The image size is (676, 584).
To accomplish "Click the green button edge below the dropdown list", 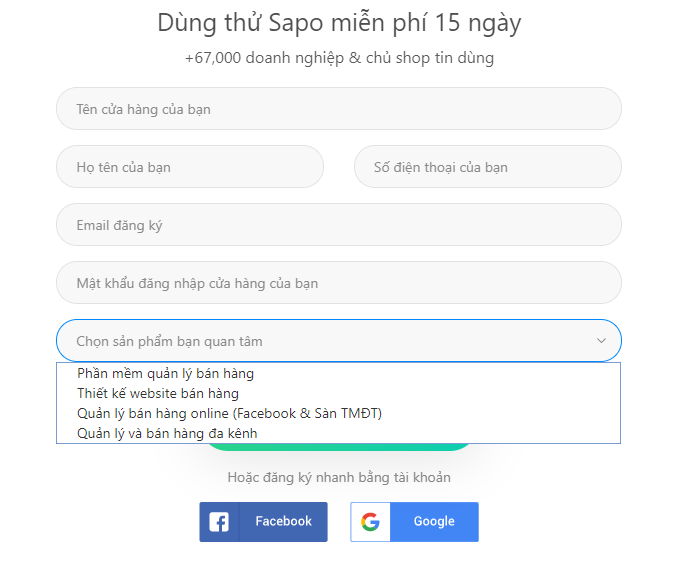I will pyautogui.click(x=338, y=447).
